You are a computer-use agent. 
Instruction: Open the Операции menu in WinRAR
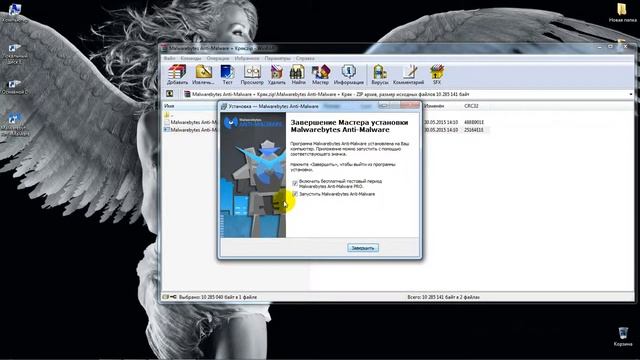point(218,58)
